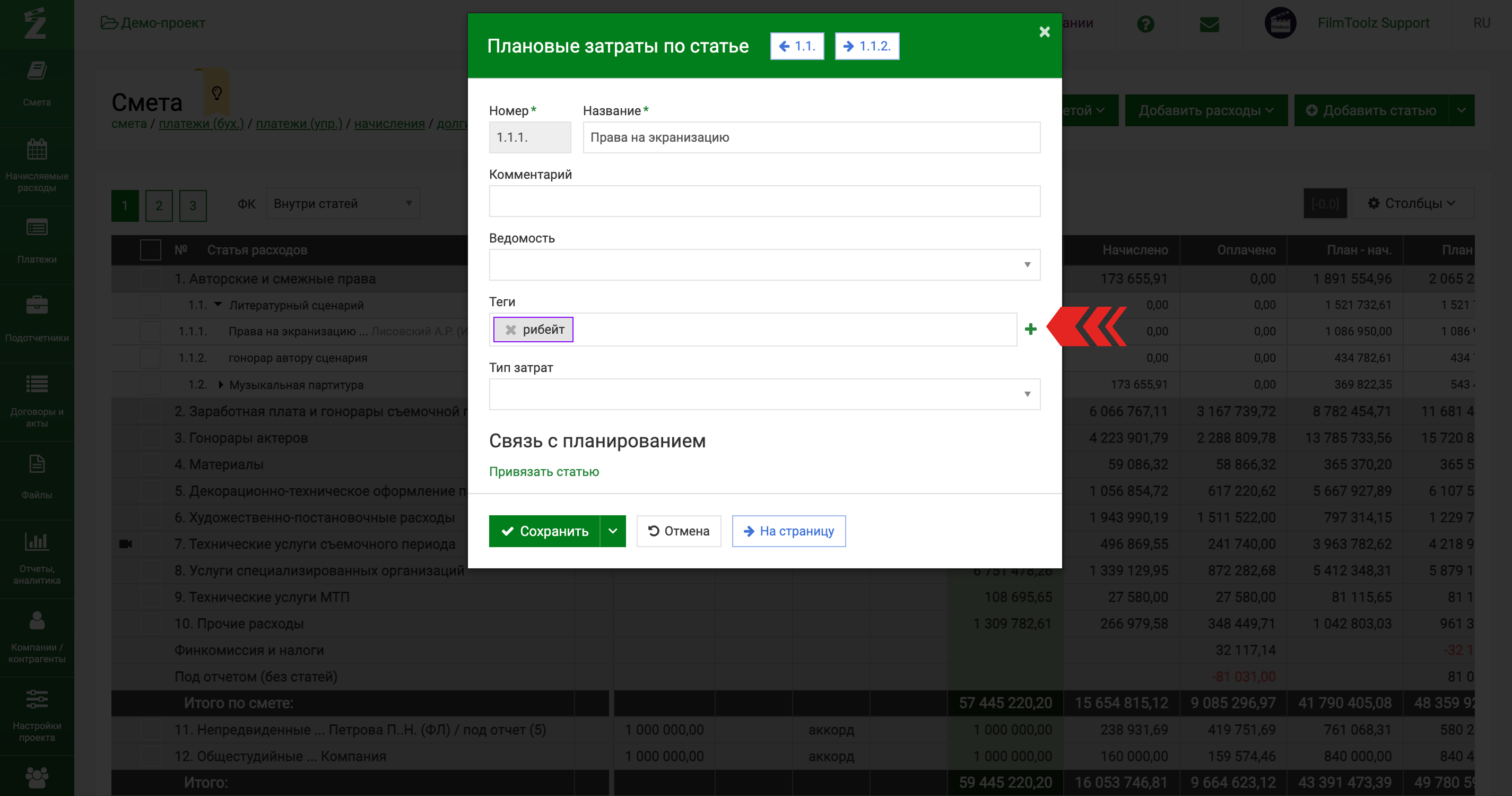This screenshot has width=1512, height=796.
Task: Go to next article 1.1.2.
Action: tap(867, 46)
